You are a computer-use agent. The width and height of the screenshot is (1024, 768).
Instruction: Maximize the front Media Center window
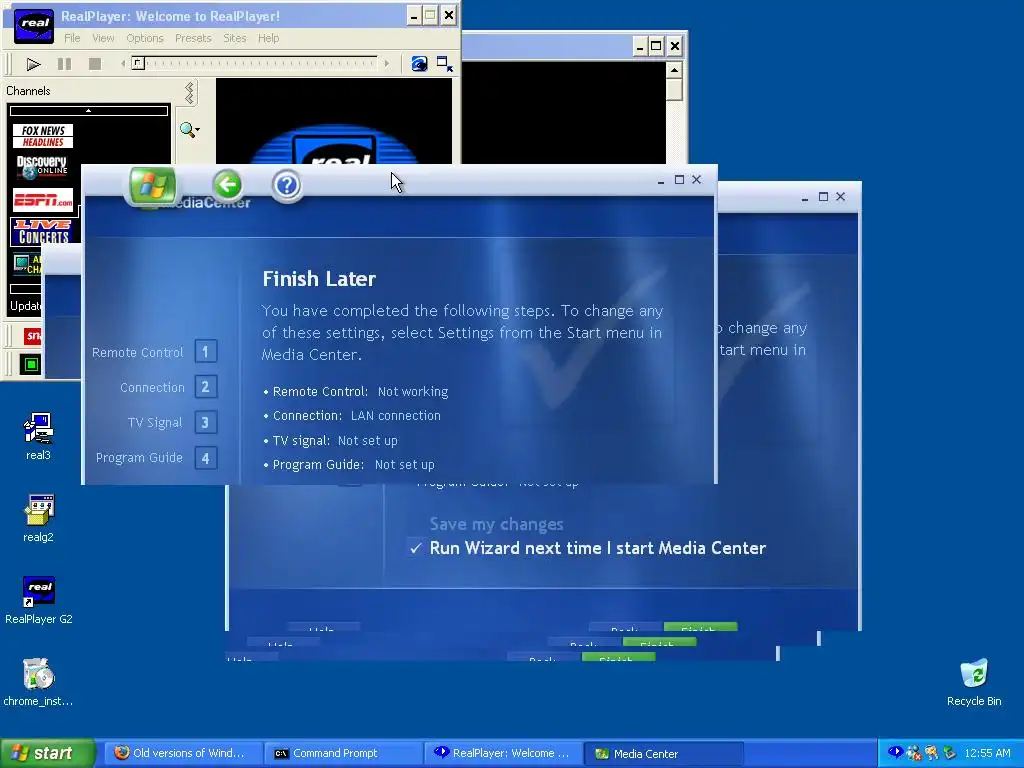click(x=679, y=180)
